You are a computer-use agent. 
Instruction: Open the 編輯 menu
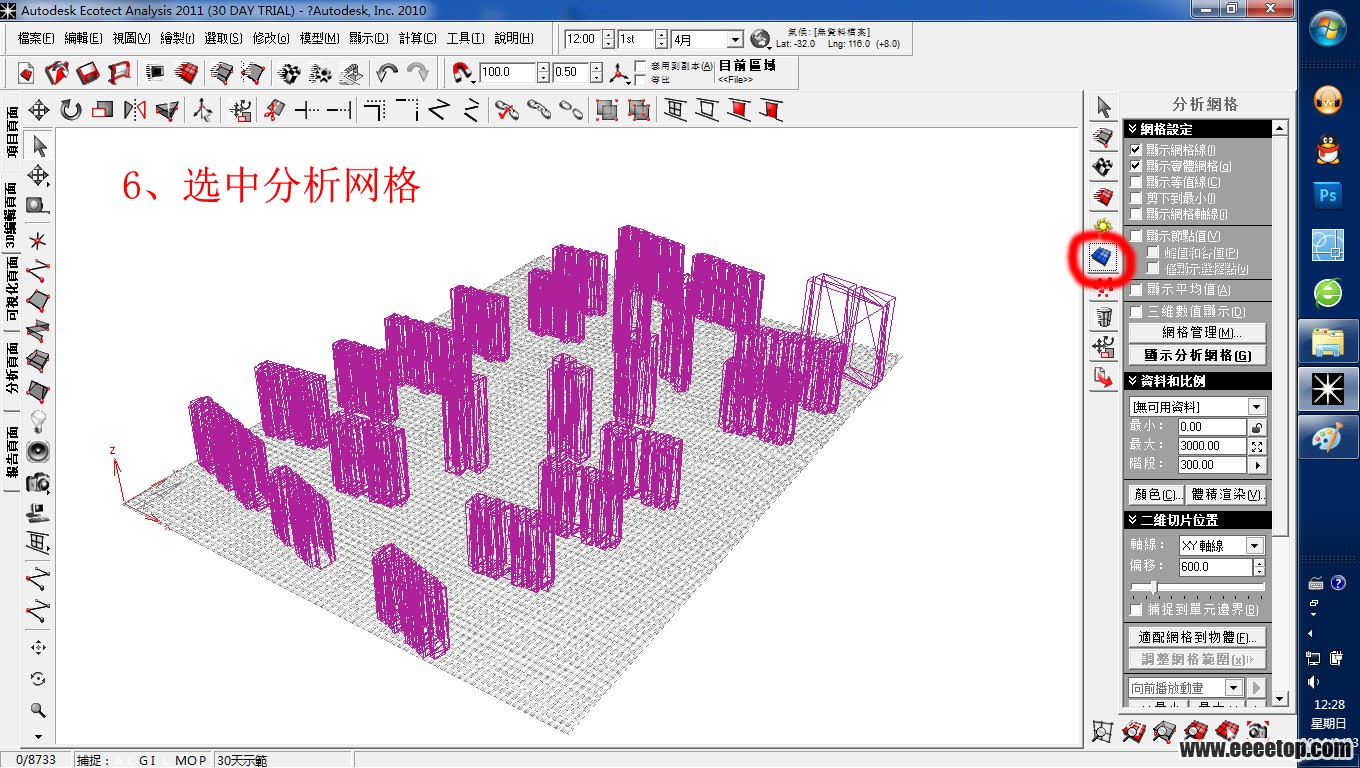pyautogui.click(x=84, y=39)
